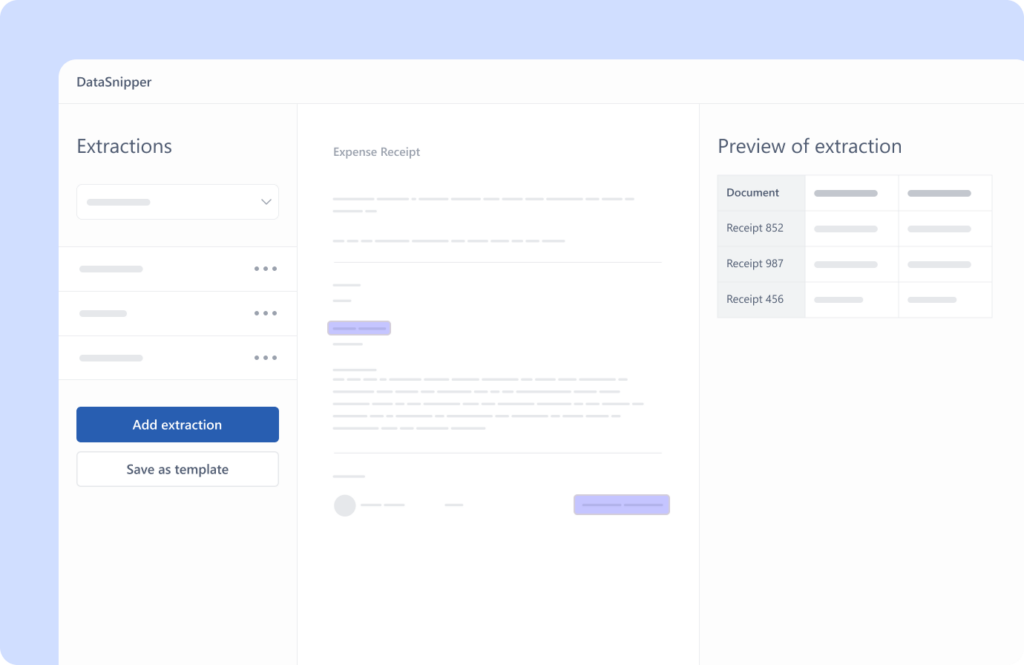Open the three-dot menu for the second extraction
The height and width of the screenshot is (665, 1024).
tap(265, 313)
